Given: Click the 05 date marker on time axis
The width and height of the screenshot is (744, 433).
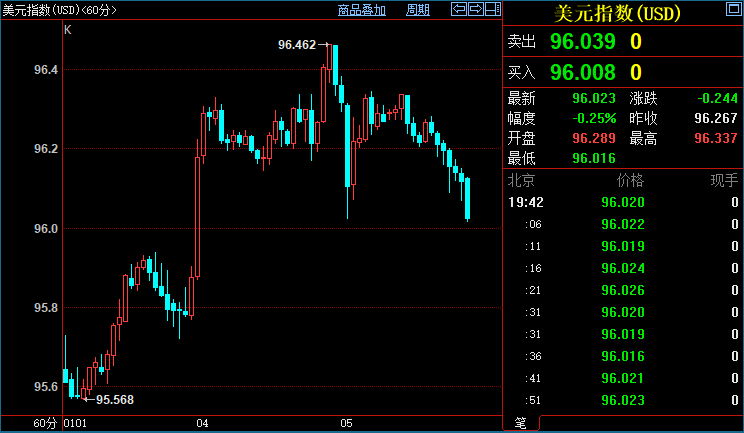Looking at the screenshot, I should (347, 424).
